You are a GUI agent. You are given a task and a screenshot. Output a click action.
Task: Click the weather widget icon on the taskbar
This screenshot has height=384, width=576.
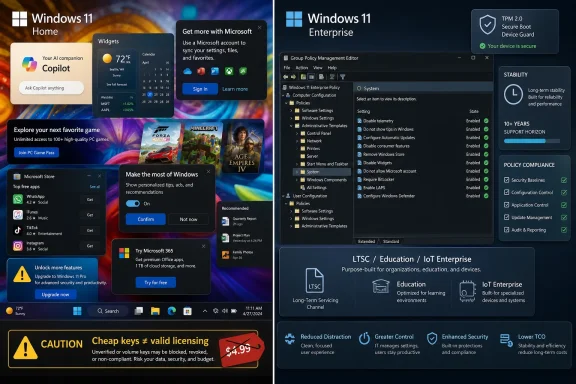(x=9, y=311)
